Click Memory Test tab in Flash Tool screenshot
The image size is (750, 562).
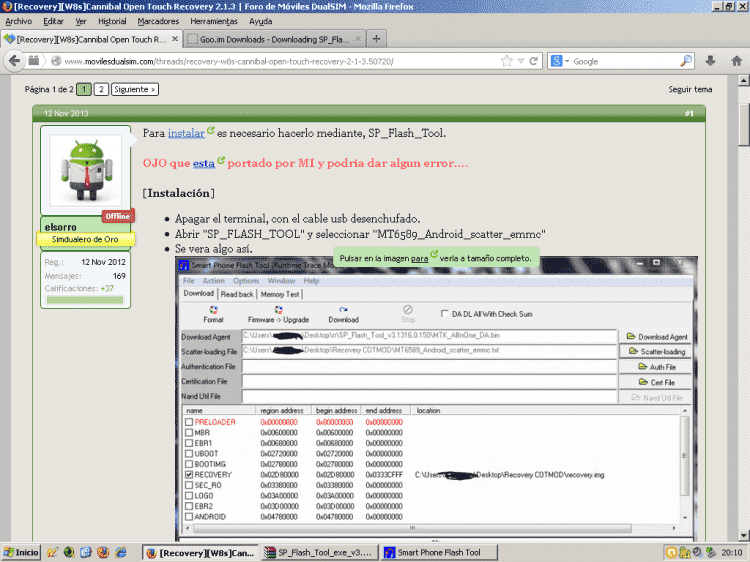coord(280,294)
